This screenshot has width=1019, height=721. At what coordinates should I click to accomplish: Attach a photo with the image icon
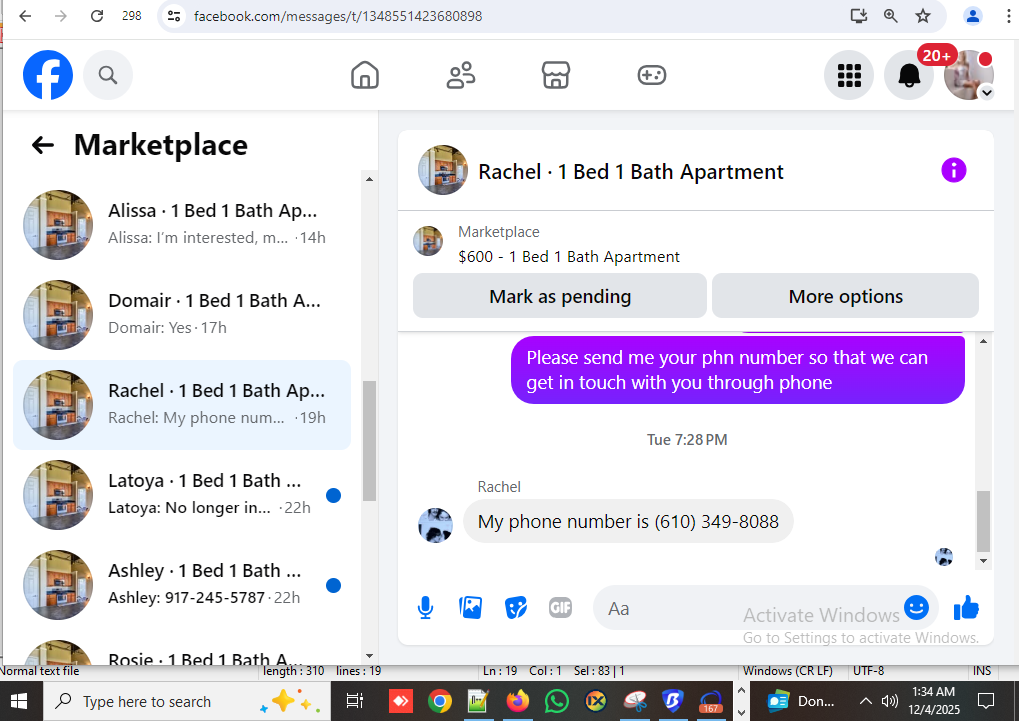tap(471, 608)
